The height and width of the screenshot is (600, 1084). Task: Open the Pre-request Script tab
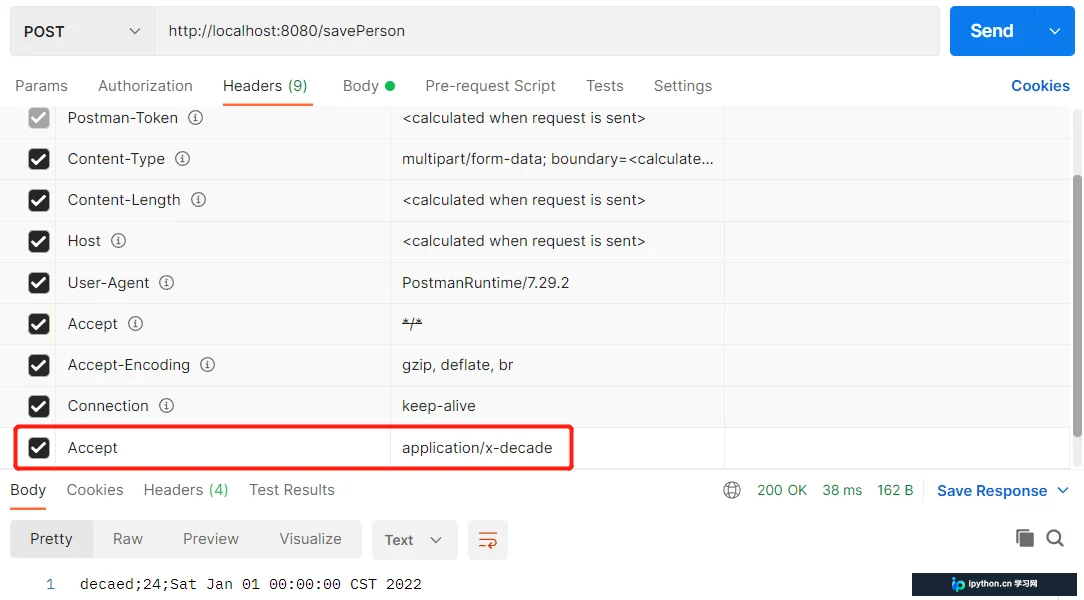[490, 86]
